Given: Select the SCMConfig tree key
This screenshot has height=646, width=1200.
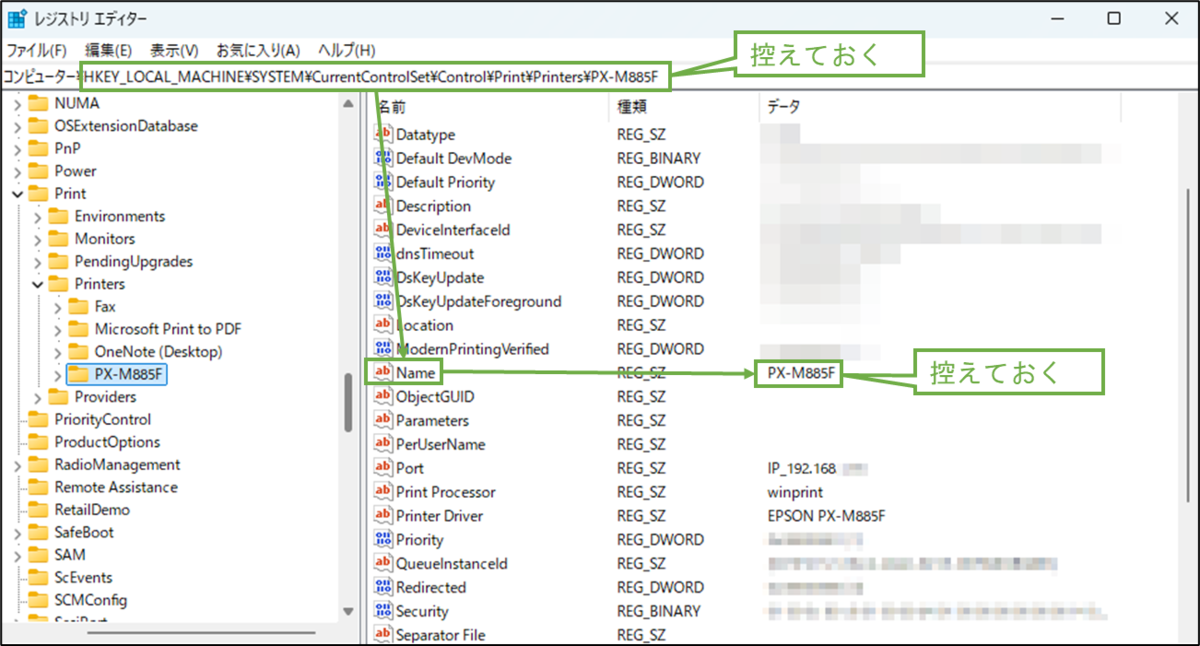Looking at the screenshot, I should click(90, 601).
